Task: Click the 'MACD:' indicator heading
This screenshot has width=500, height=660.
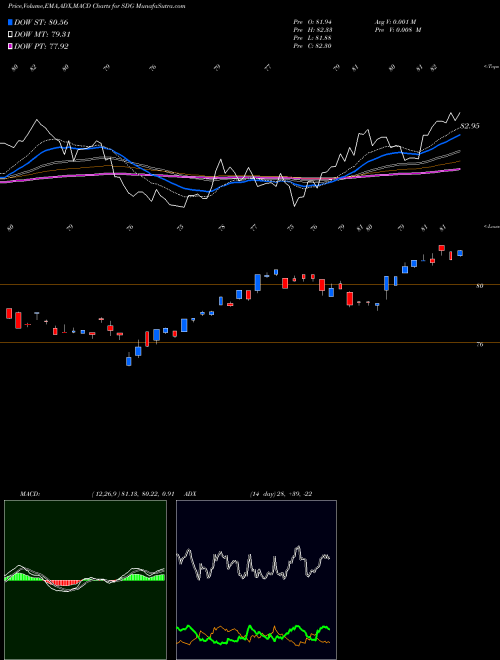Action: coord(30,494)
